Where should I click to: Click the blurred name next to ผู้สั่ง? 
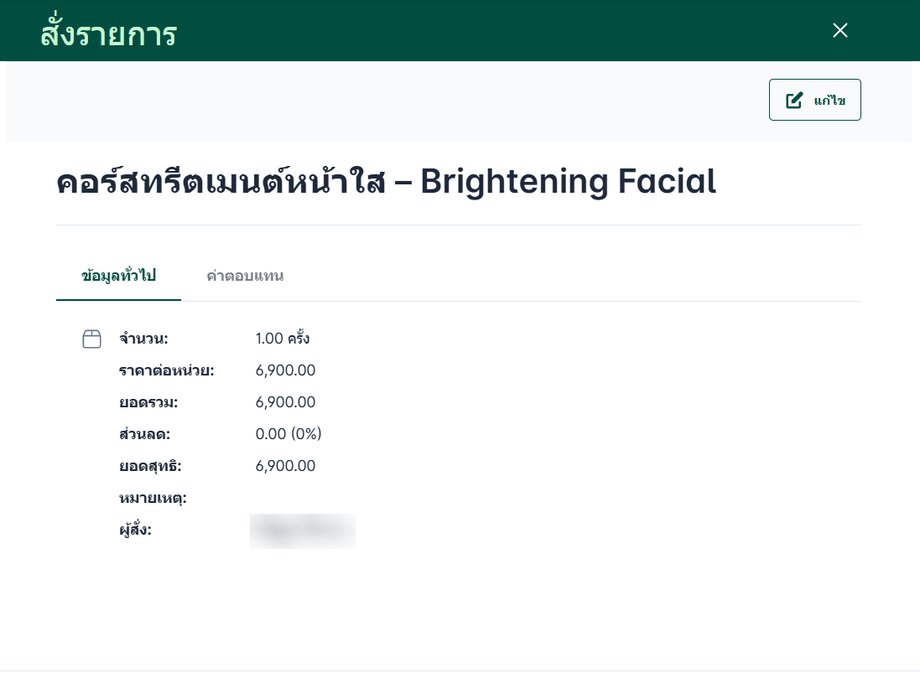(x=303, y=530)
